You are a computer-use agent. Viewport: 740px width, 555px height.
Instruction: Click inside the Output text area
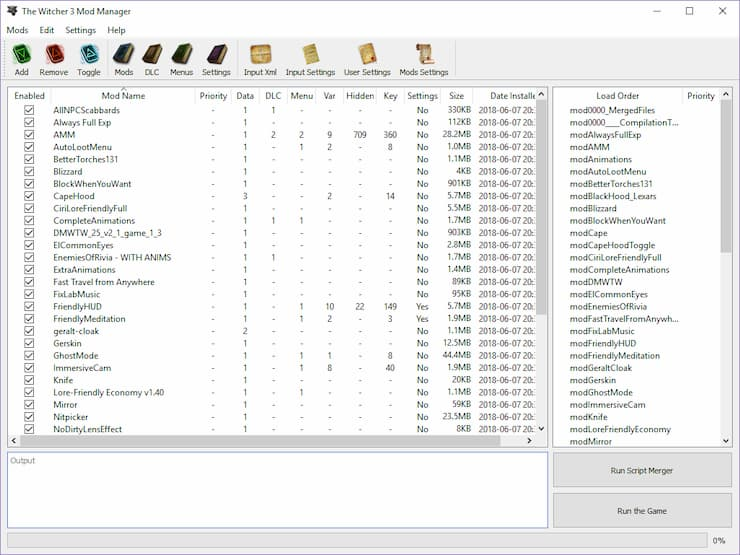point(278,490)
